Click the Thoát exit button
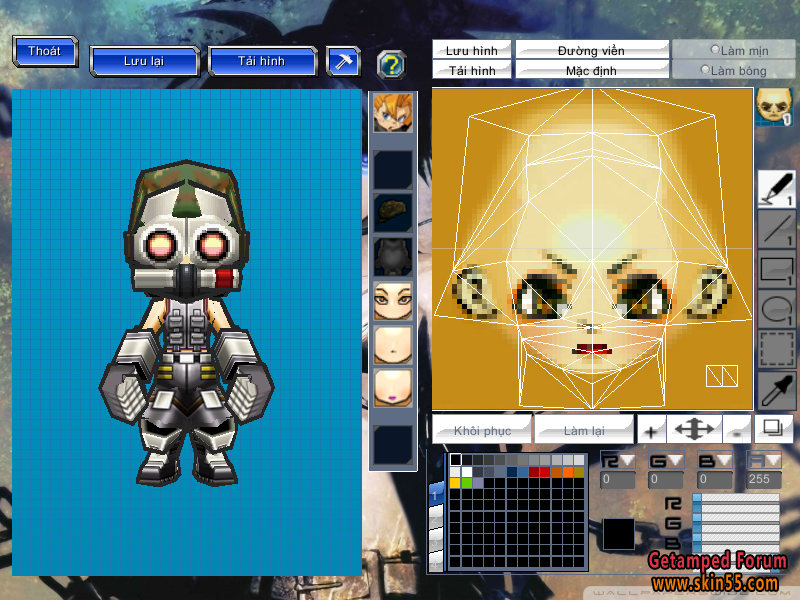This screenshot has width=800, height=600. 45,52
